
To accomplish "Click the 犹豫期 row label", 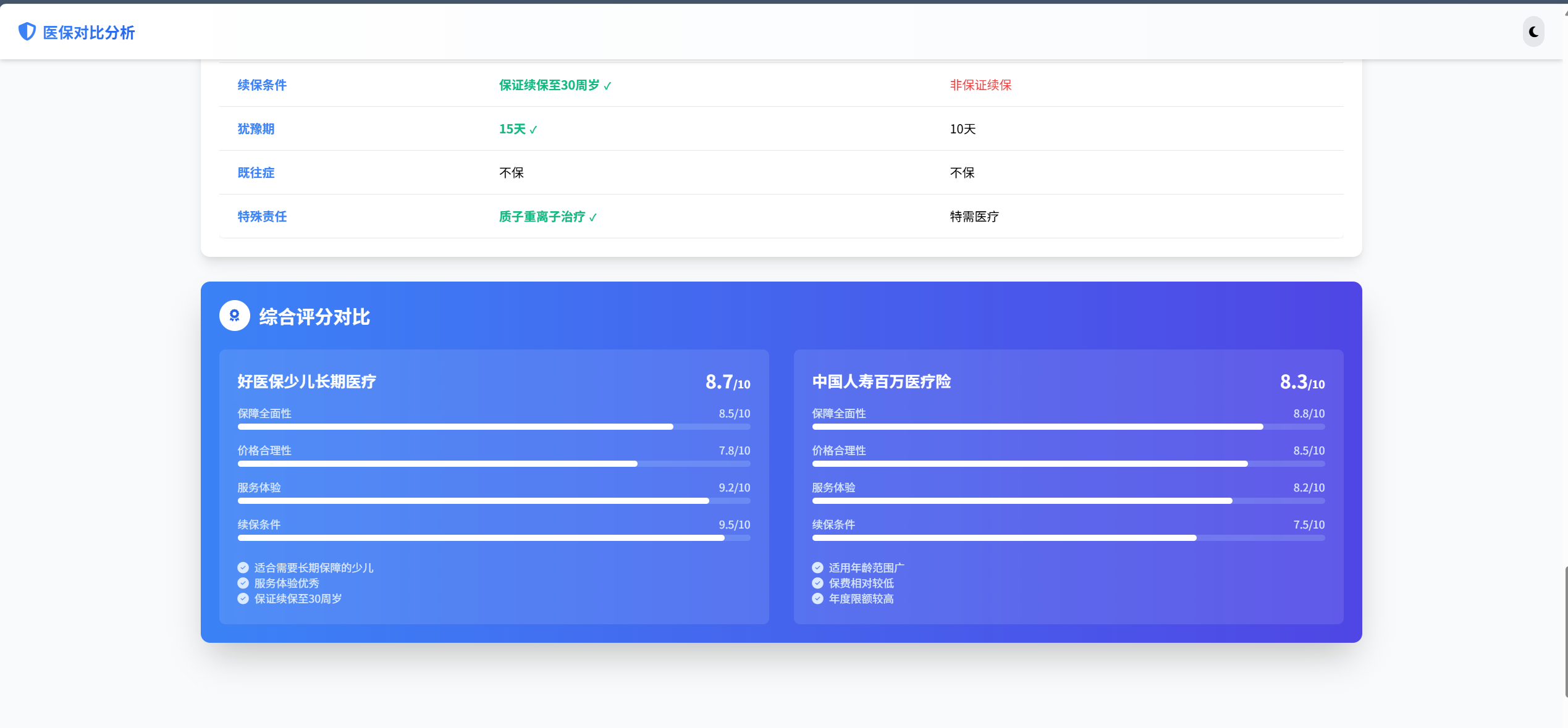I will (256, 129).
